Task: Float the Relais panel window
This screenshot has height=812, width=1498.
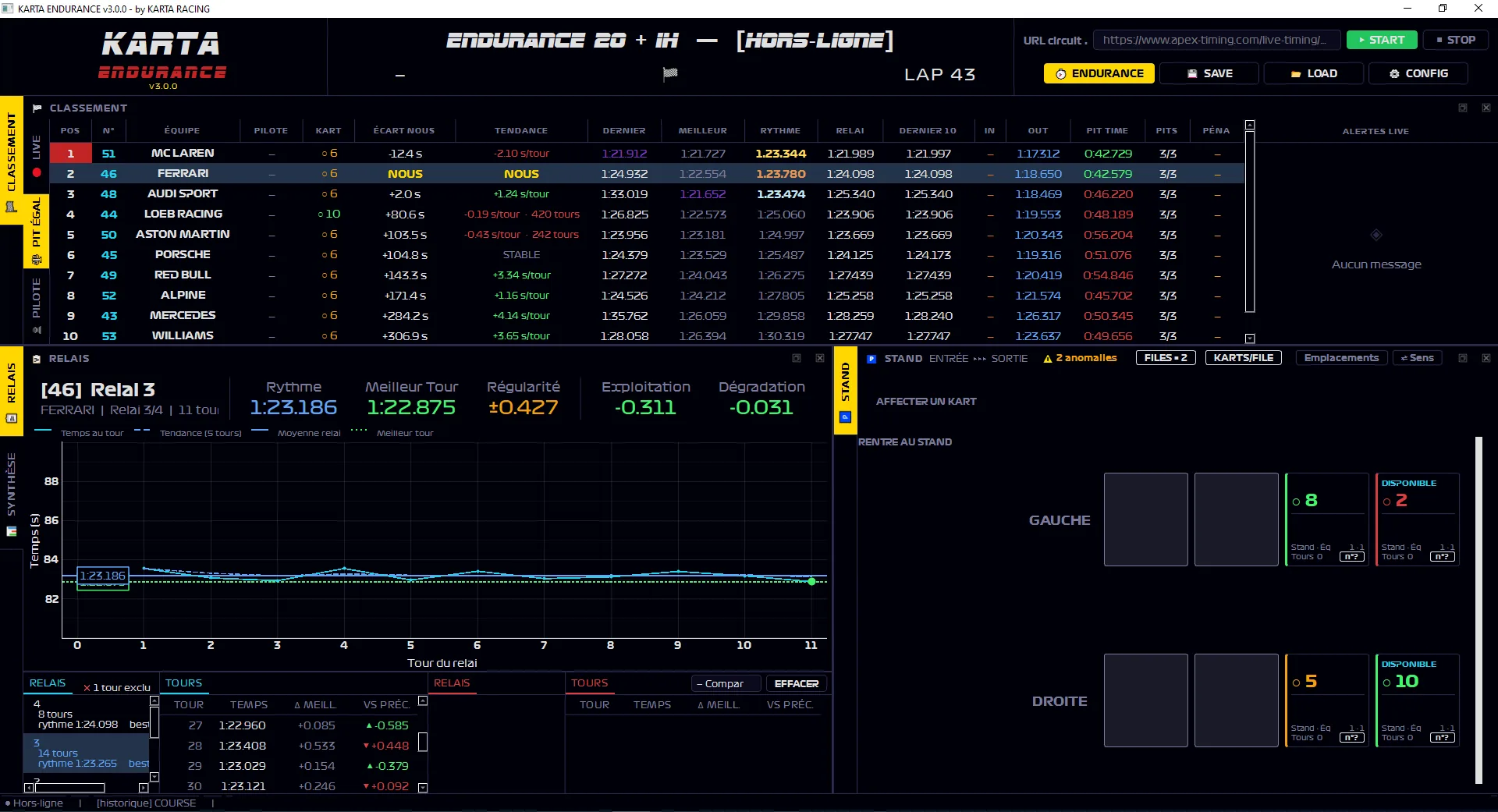Action: (x=797, y=358)
